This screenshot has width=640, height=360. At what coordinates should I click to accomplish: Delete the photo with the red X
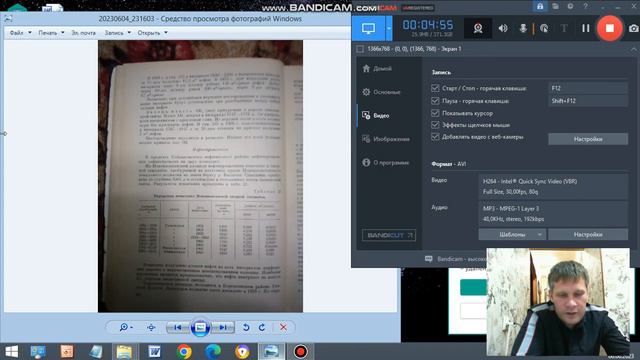283,327
